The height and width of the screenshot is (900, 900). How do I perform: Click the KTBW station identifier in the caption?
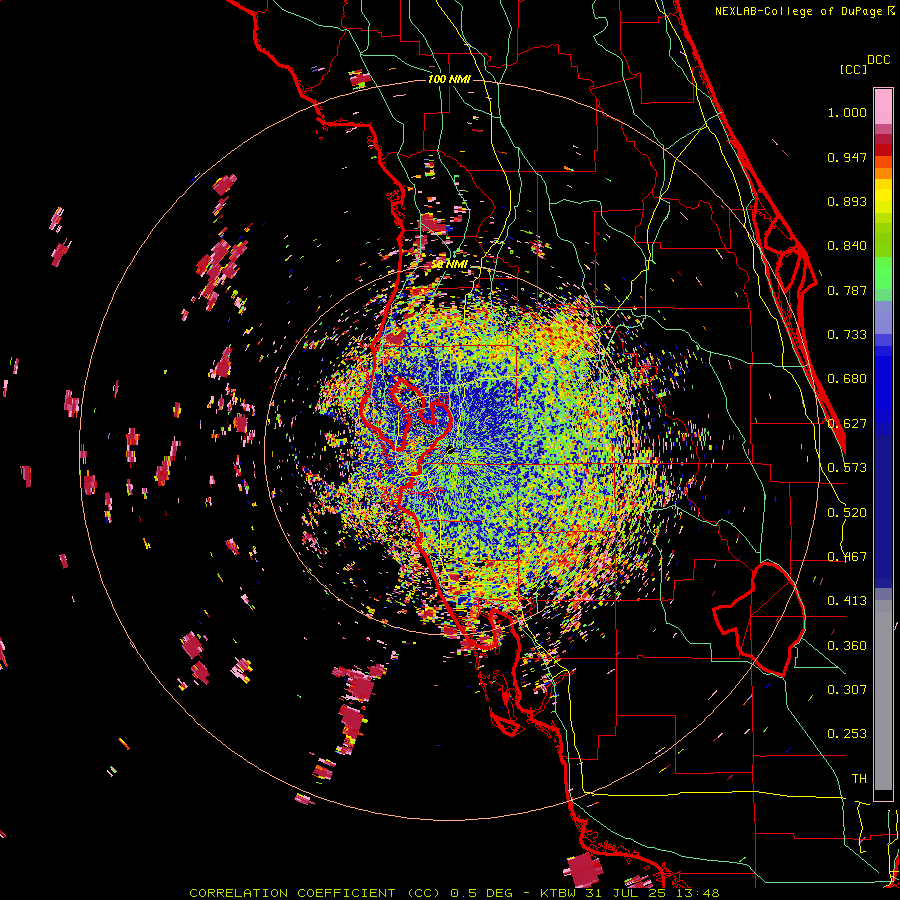pyautogui.click(x=560, y=893)
